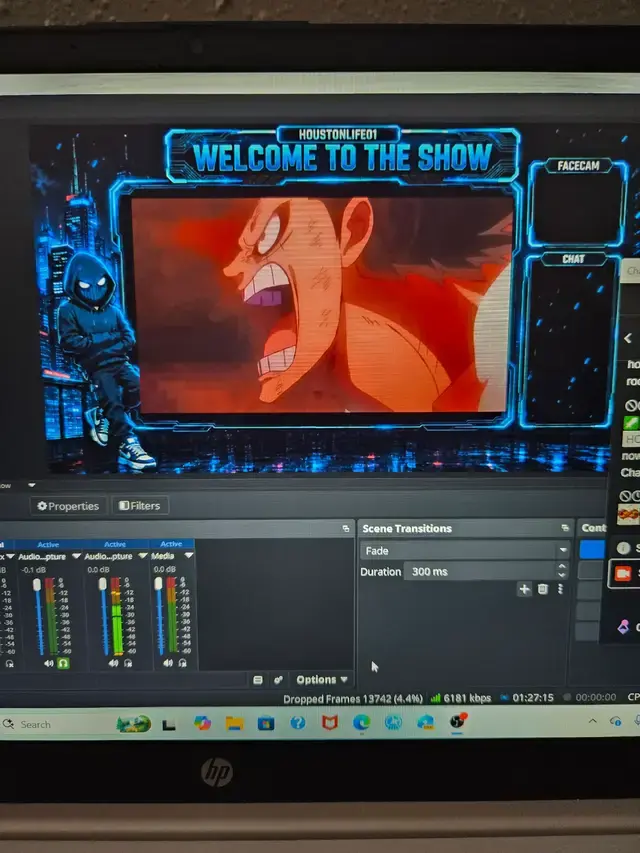
Task: Add a new scene transition
Action: click(x=525, y=589)
